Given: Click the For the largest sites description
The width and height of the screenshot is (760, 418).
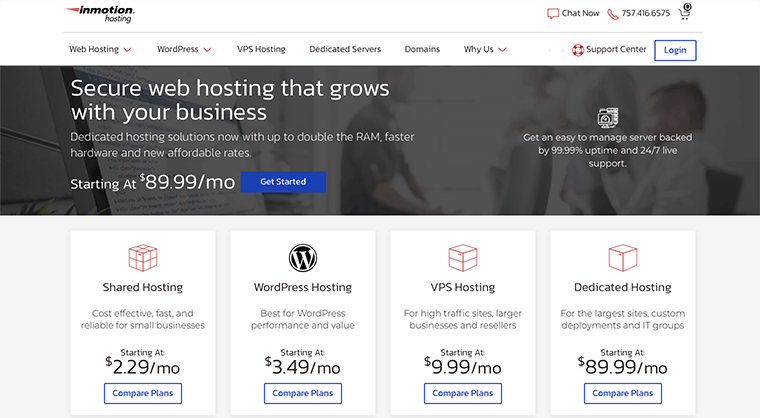Looking at the screenshot, I should coord(622,319).
